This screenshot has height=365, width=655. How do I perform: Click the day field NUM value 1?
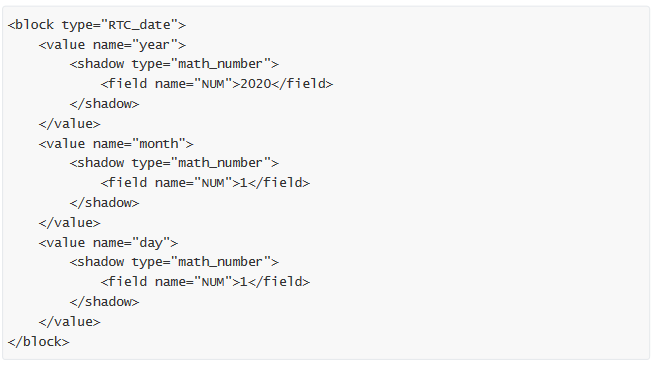[244, 282]
